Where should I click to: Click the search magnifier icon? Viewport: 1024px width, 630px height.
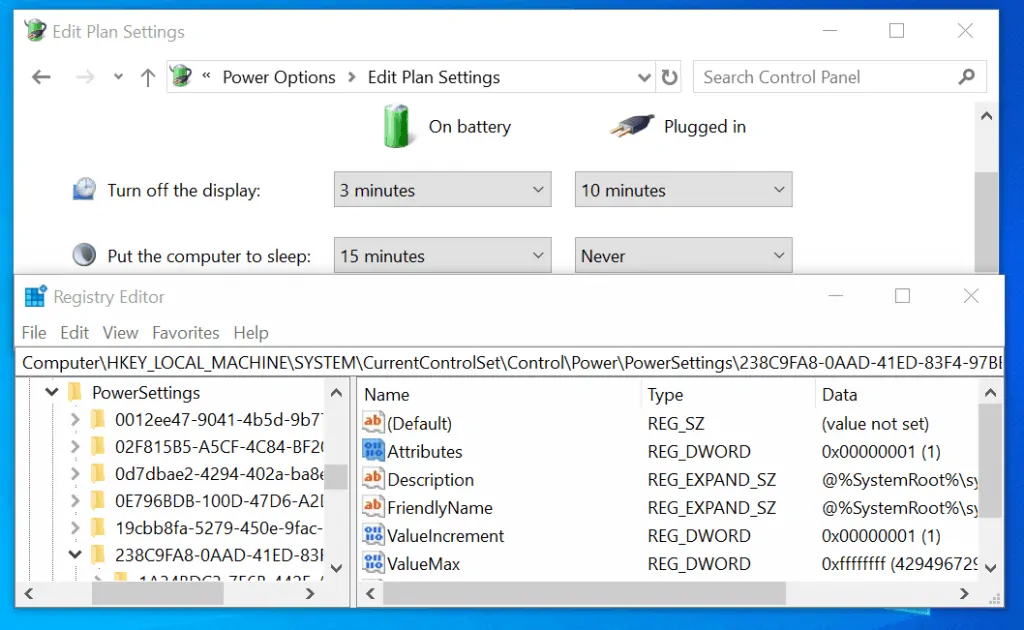[967, 77]
